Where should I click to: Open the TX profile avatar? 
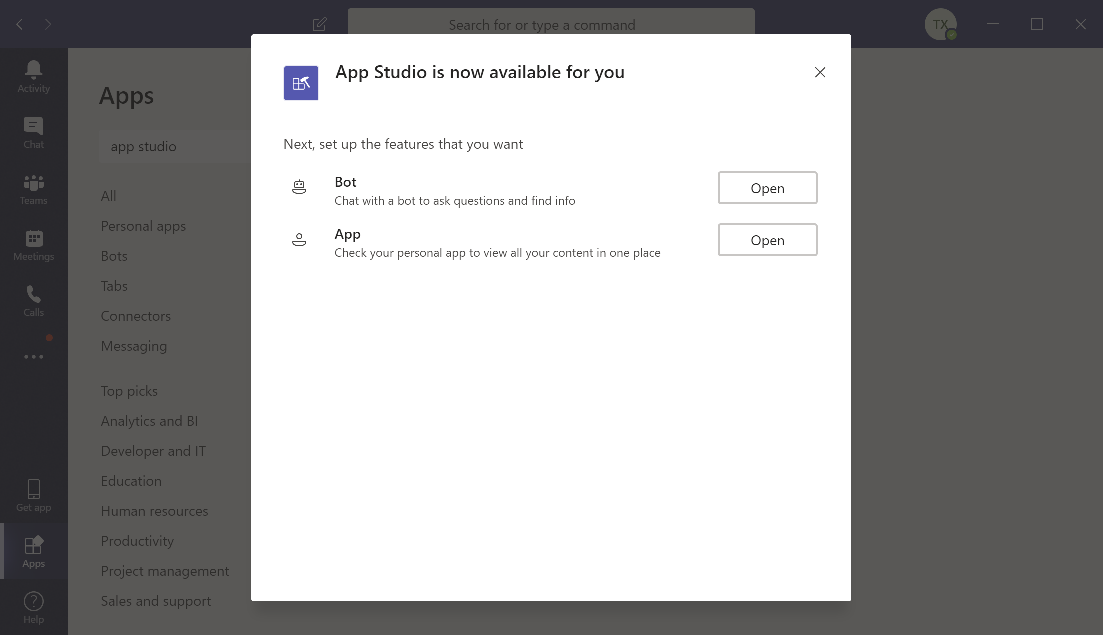(x=941, y=25)
